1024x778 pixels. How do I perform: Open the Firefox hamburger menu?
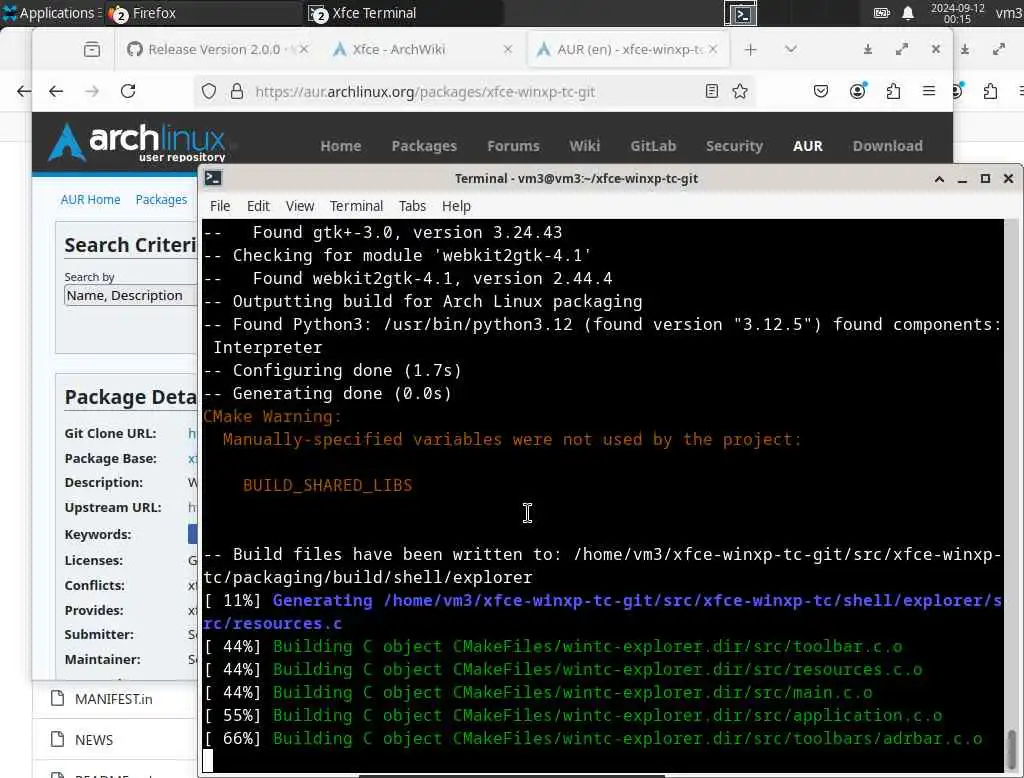(929, 91)
